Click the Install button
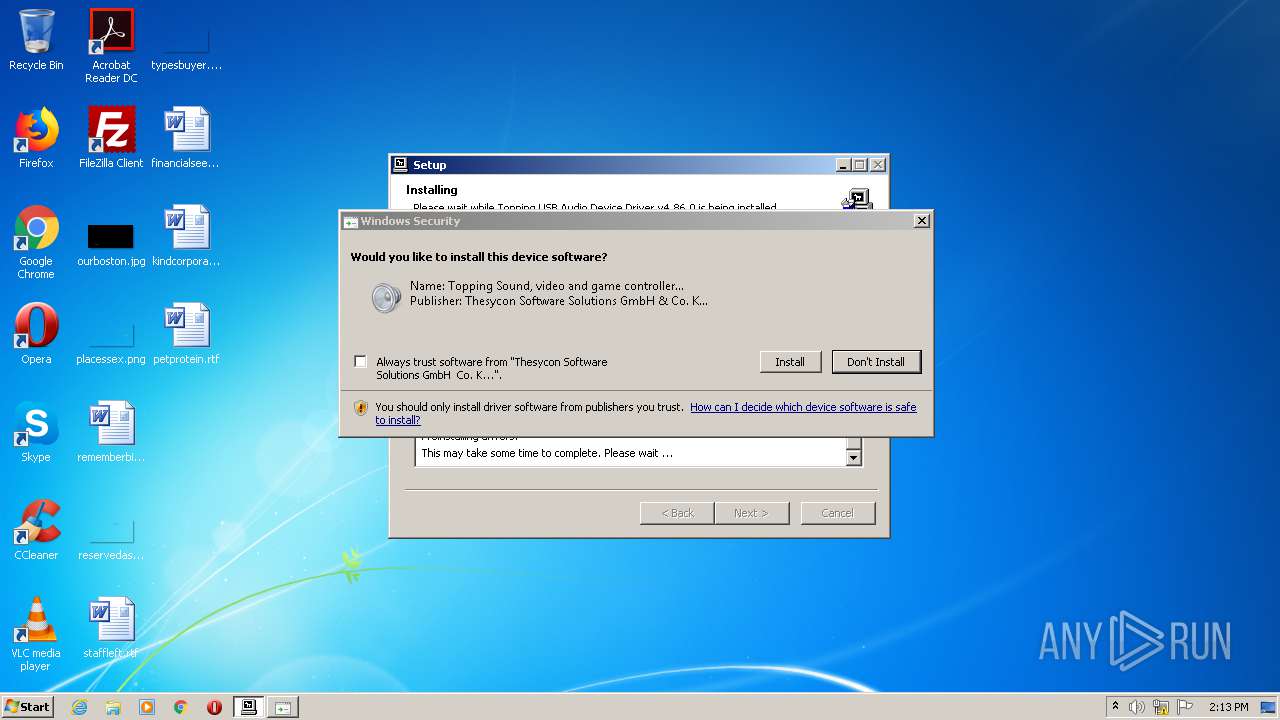 (x=790, y=362)
